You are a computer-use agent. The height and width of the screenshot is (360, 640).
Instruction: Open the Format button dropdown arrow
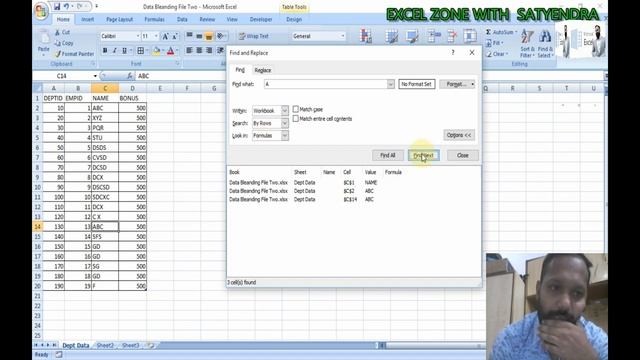pyautogui.click(x=472, y=84)
